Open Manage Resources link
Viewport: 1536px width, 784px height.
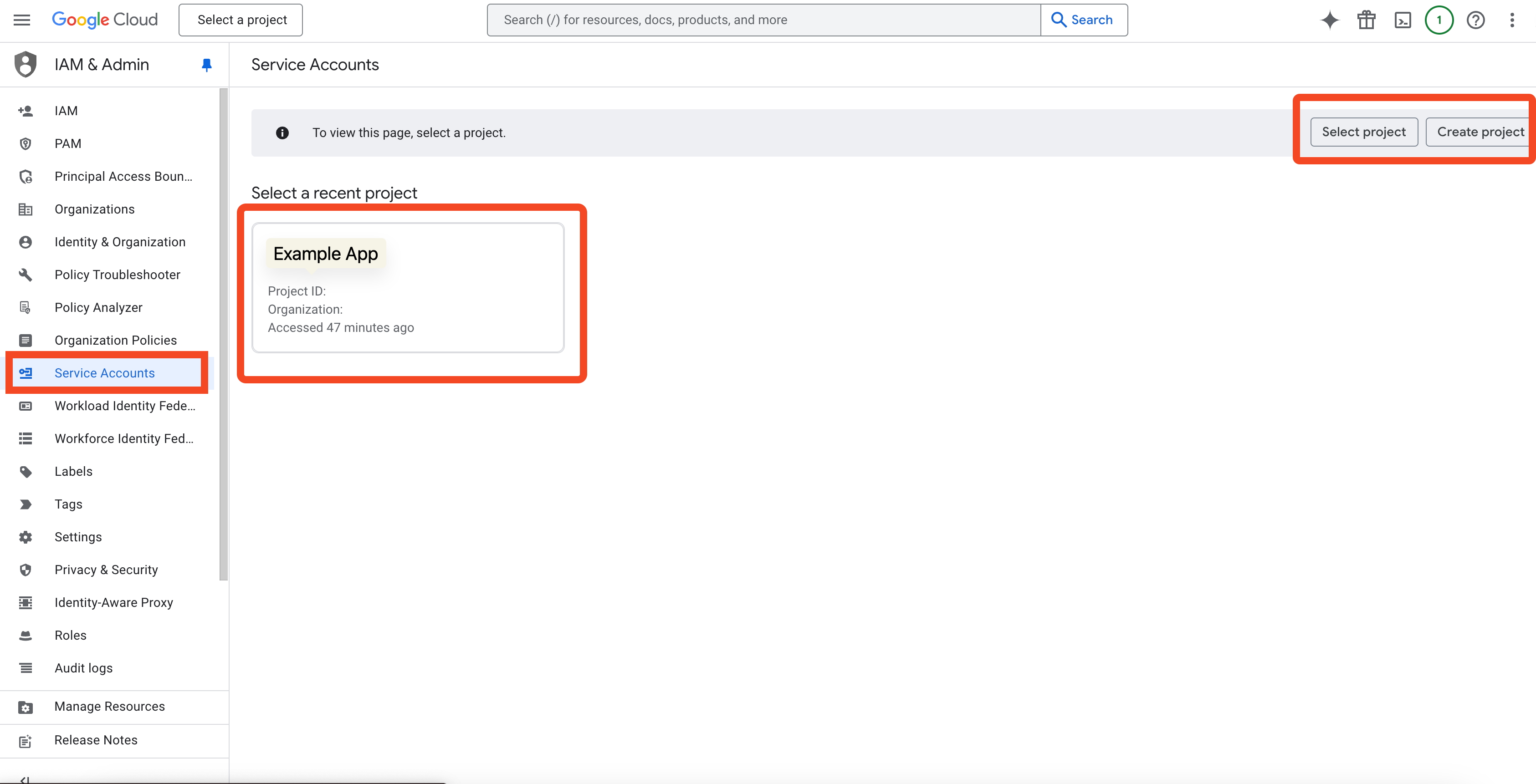click(x=110, y=707)
